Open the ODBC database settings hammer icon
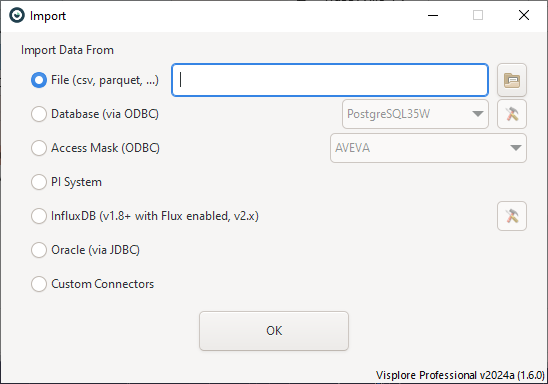This screenshot has height=384, width=548. tap(512, 114)
